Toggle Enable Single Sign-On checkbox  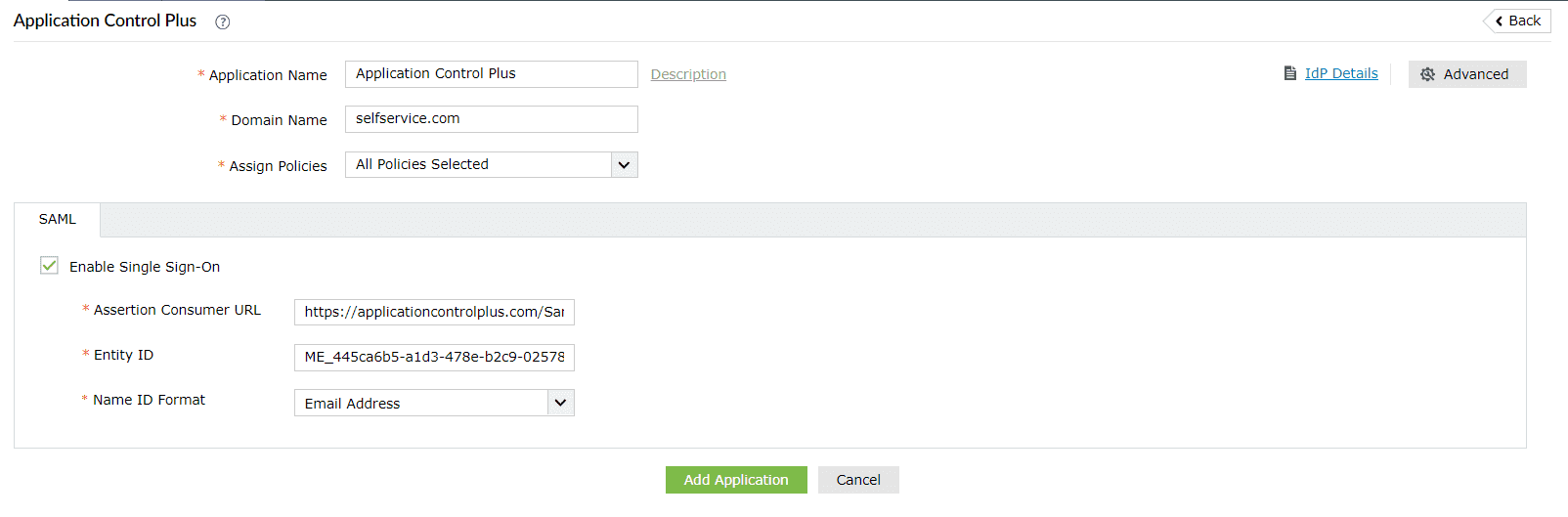[x=49, y=266]
